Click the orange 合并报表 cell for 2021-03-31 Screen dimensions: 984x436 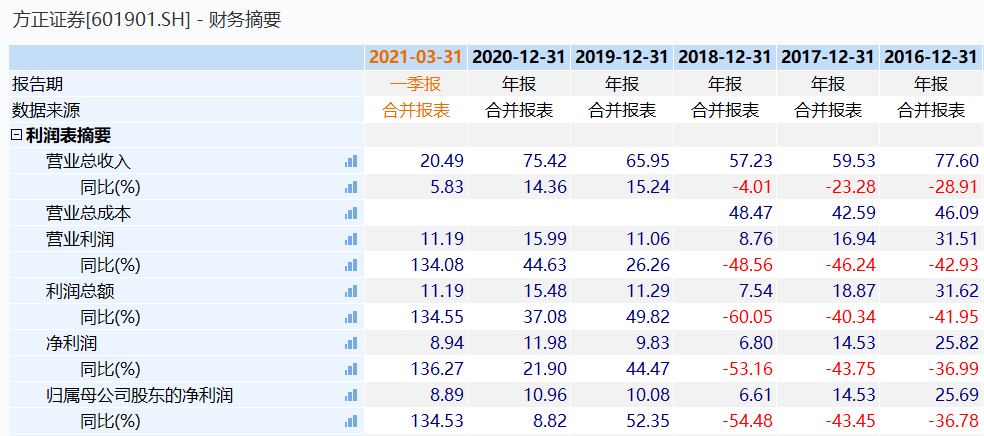tap(416, 110)
